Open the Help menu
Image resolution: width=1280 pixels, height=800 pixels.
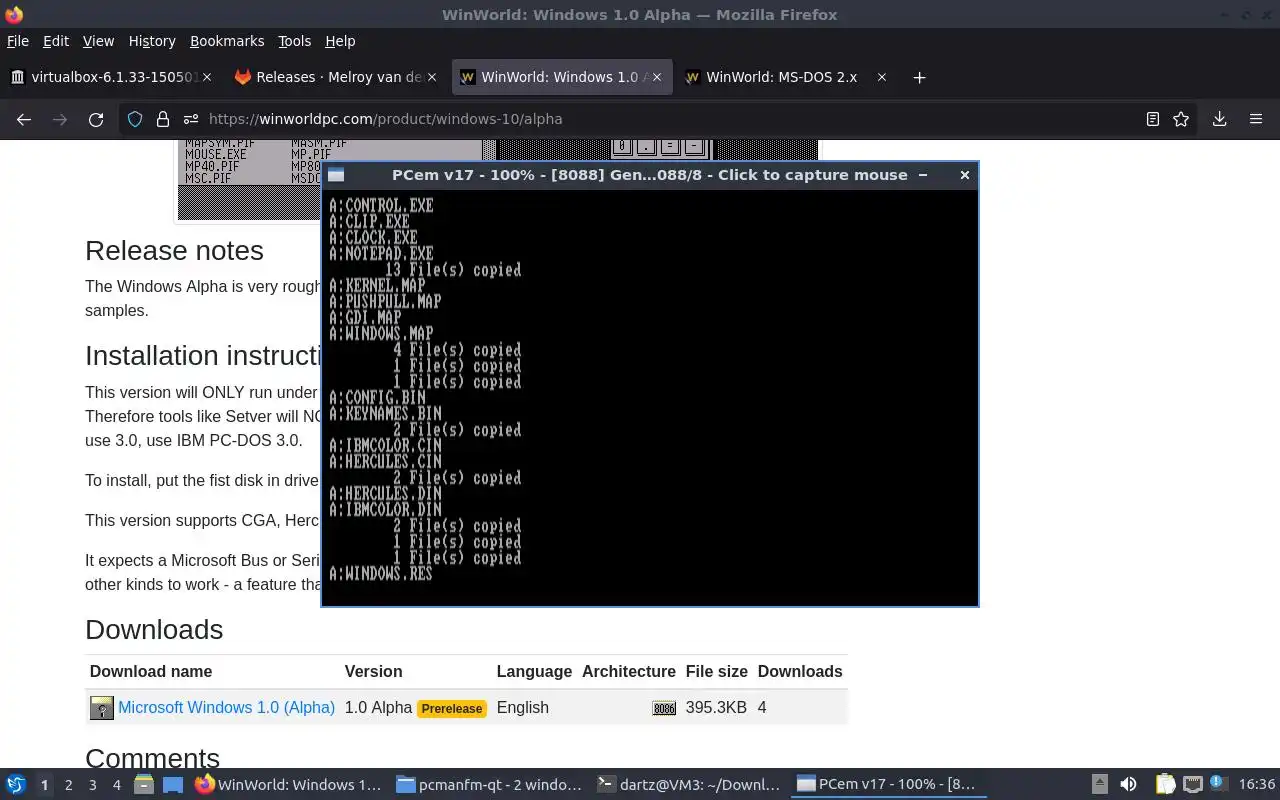tap(340, 41)
